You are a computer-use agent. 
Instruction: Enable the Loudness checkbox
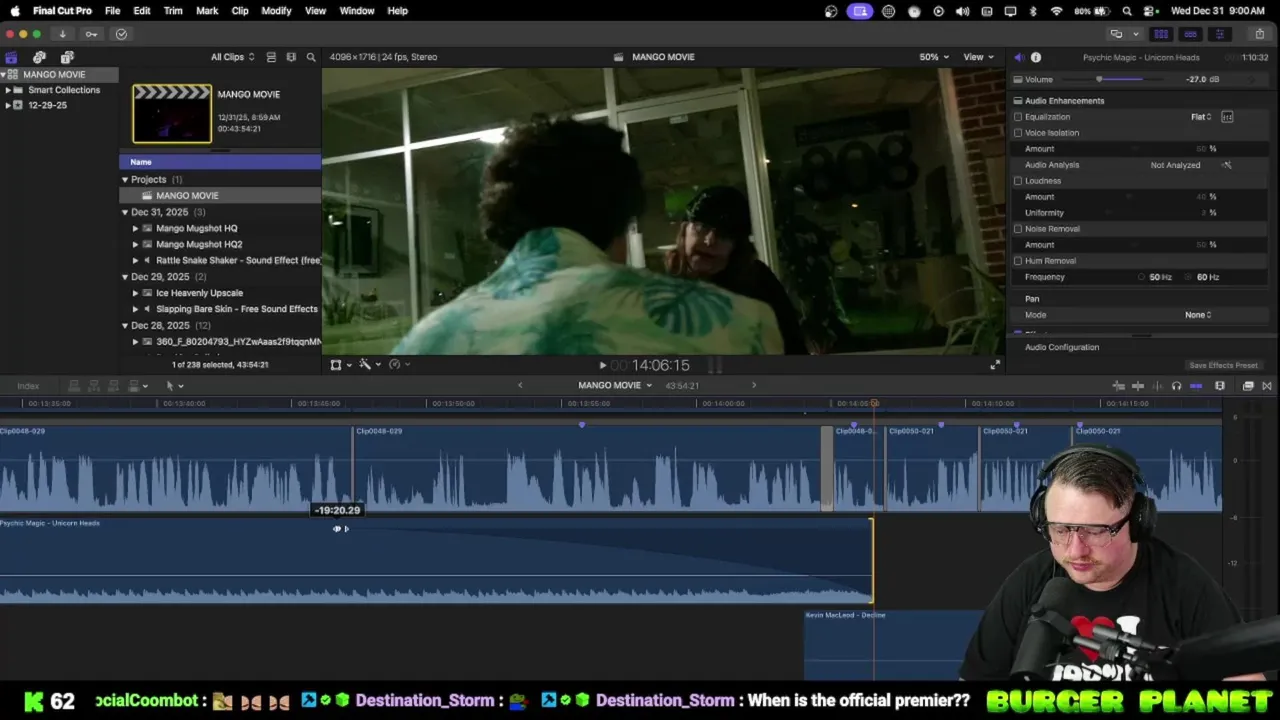pyautogui.click(x=1018, y=181)
